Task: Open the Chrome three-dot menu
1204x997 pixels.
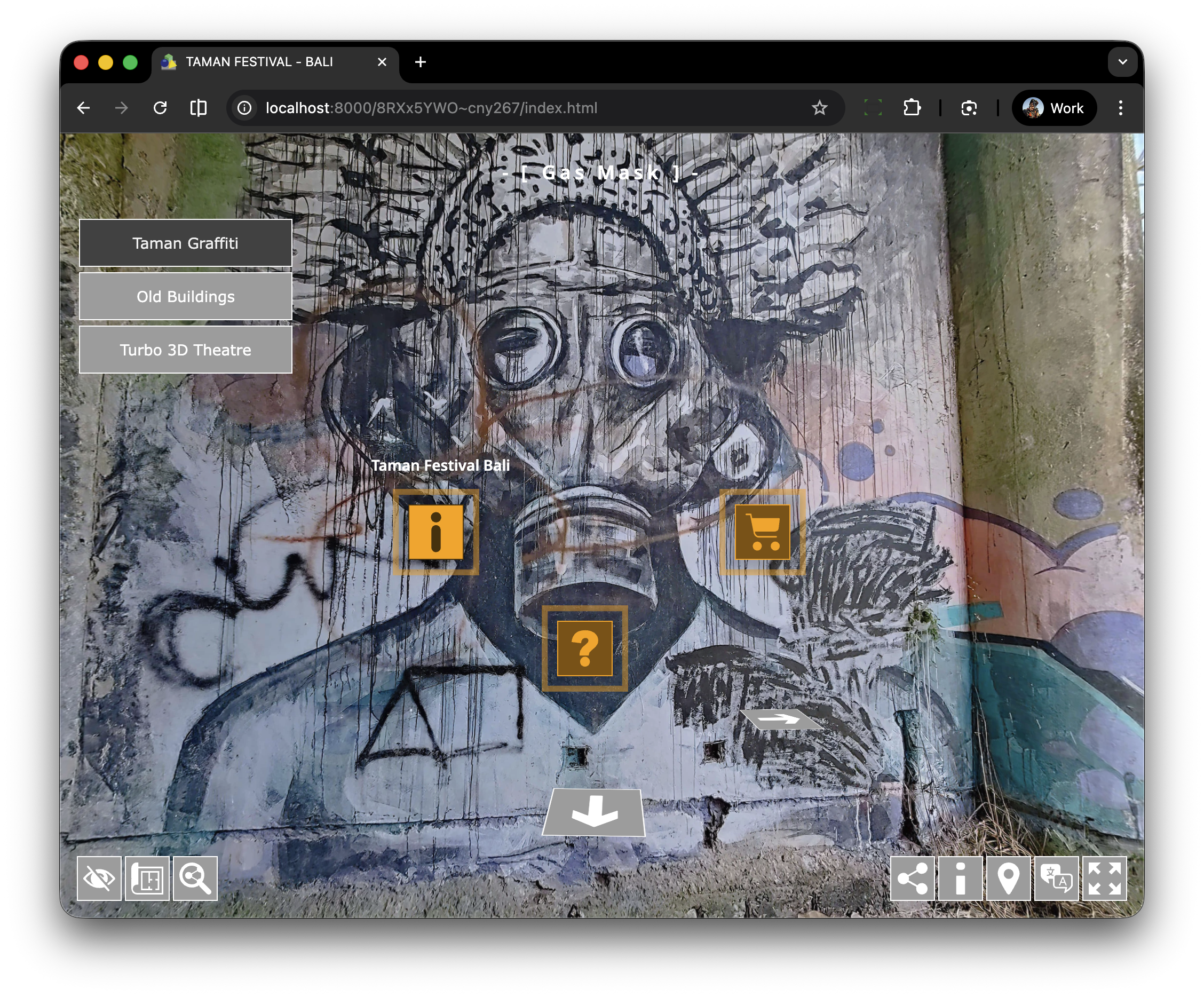Action: 1120,108
